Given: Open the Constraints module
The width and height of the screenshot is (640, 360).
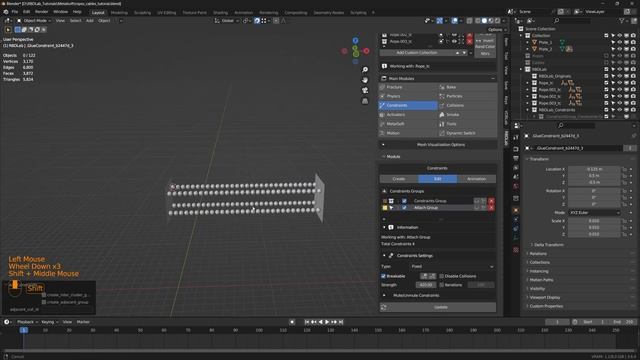Looking at the screenshot, I should pyautogui.click(x=408, y=105).
